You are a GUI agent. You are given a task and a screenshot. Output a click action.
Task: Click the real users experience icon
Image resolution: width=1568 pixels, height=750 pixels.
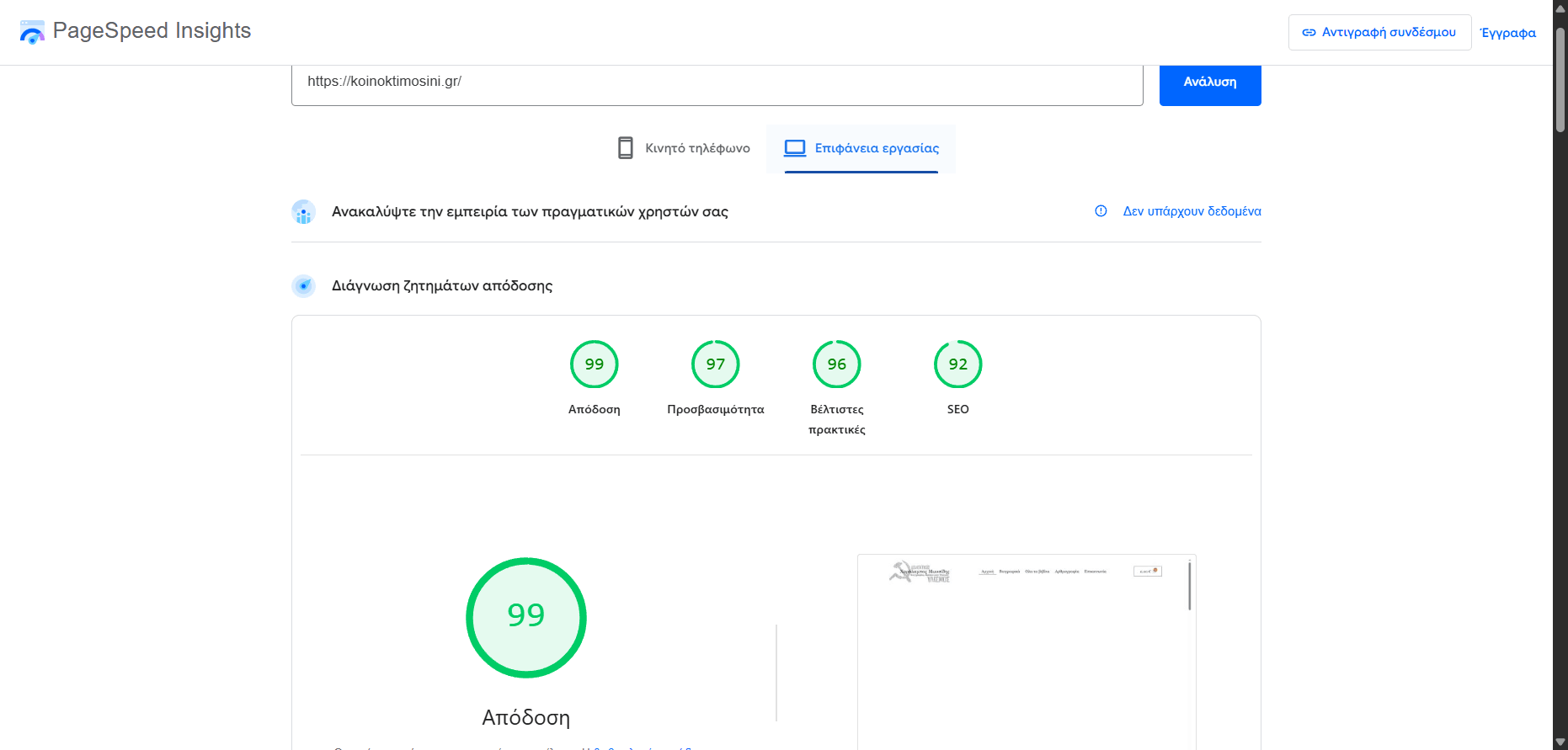pyautogui.click(x=303, y=212)
